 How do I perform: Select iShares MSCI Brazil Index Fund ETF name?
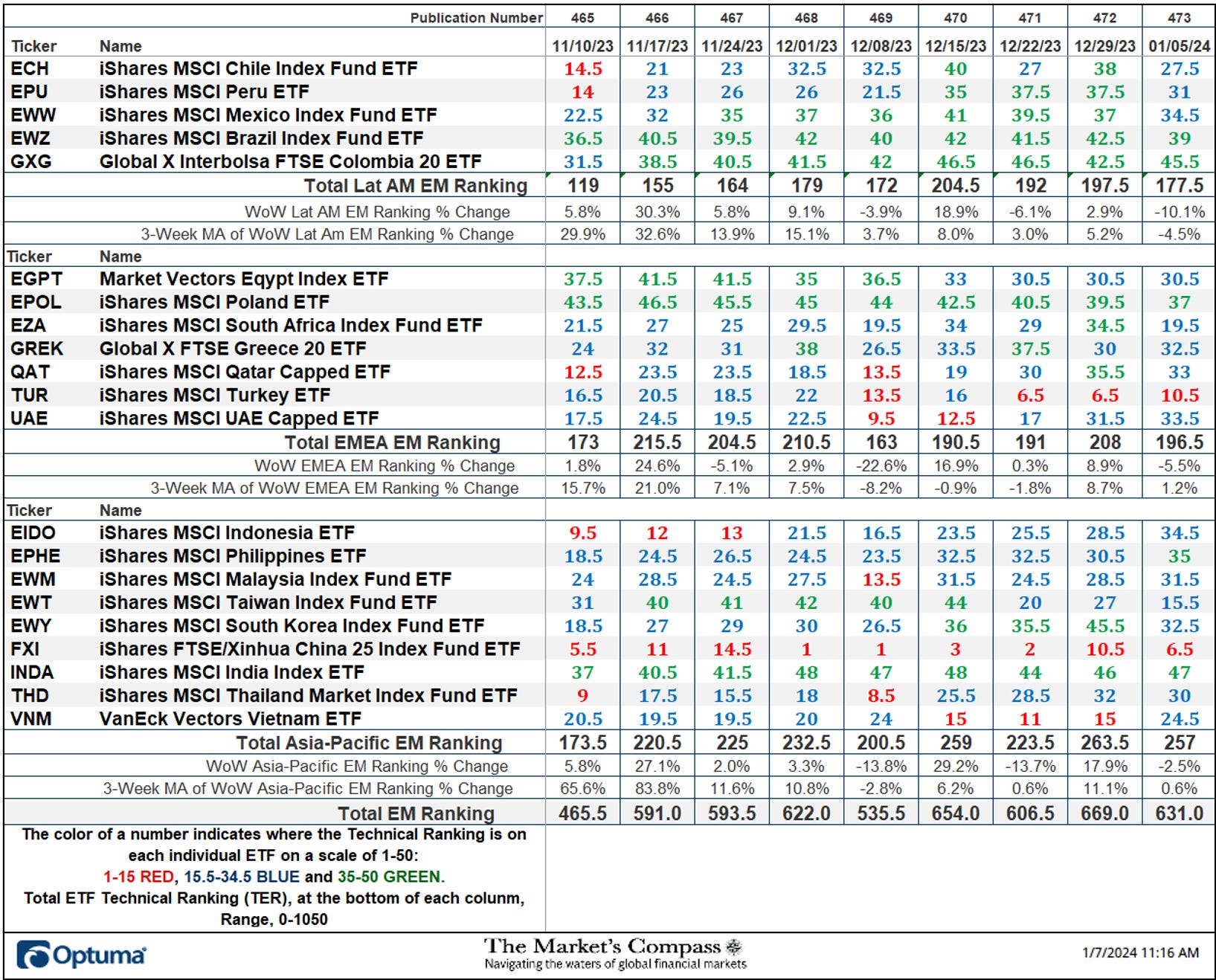point(262,138)
